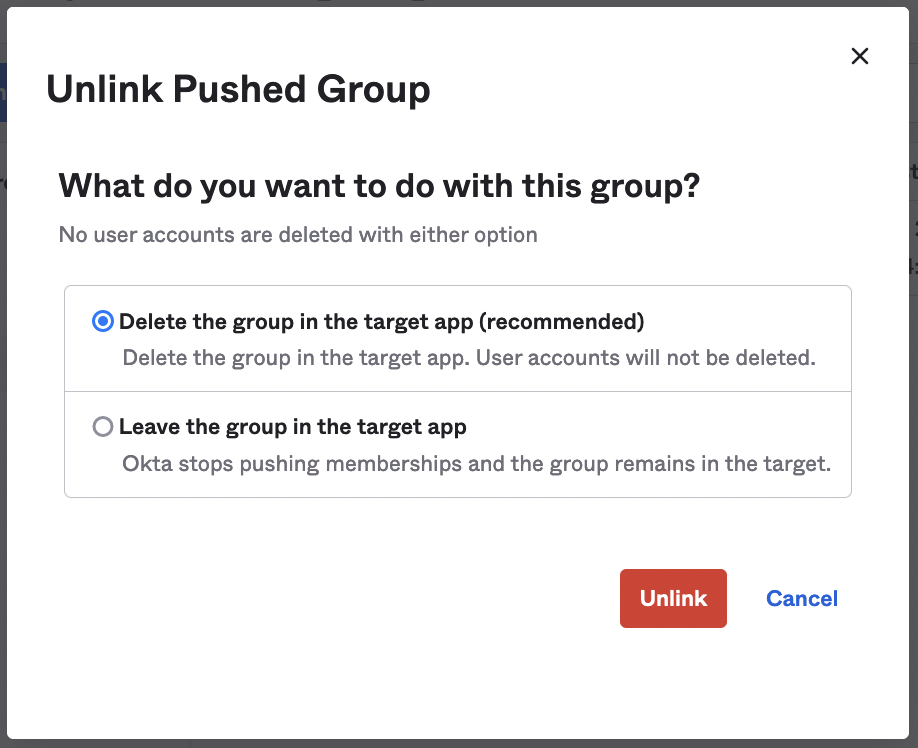The width and height of the screenshot is (918, 748).
Task: Select the "Delete the group in the target app" radio button
Action: pyautogui.click(x=101, y=321)
